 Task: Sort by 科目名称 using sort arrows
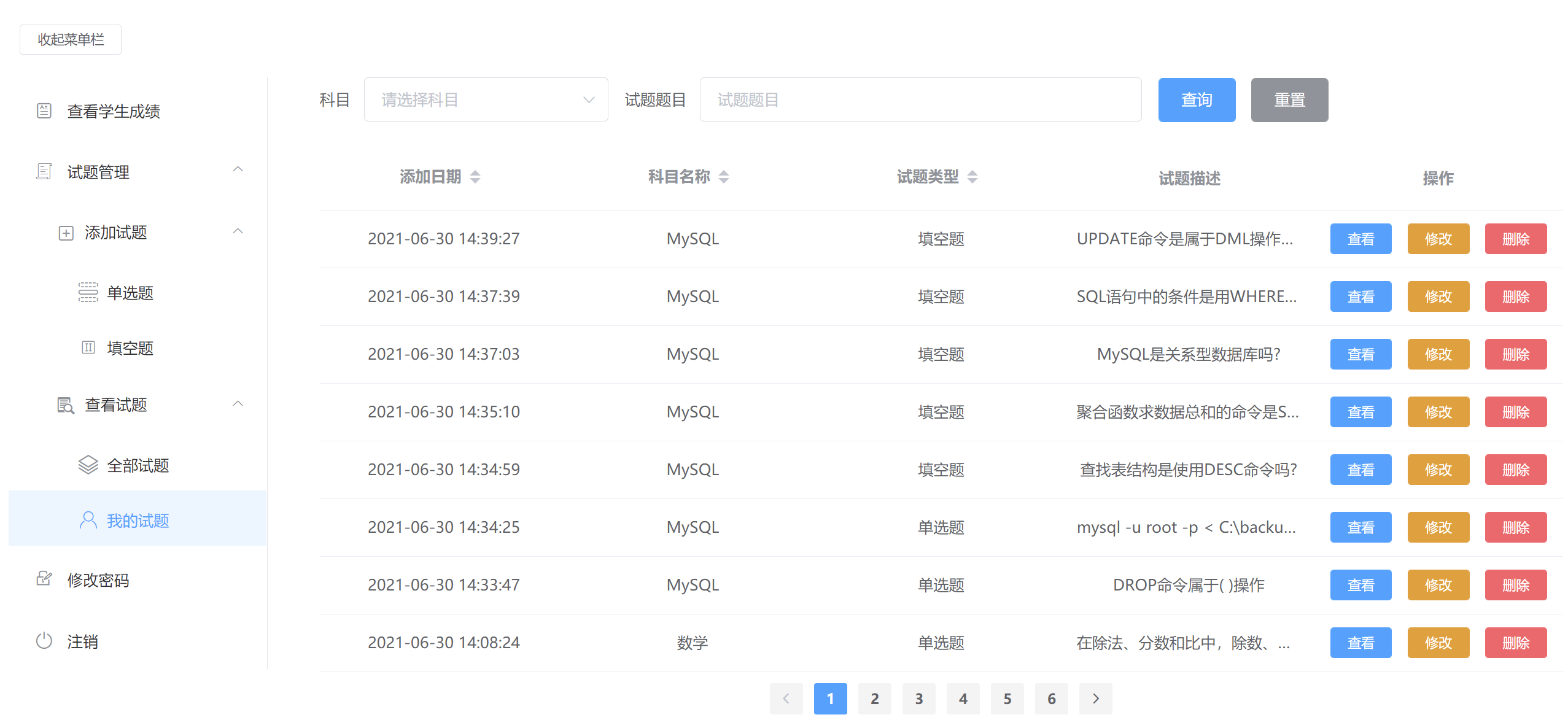[724, 177]
